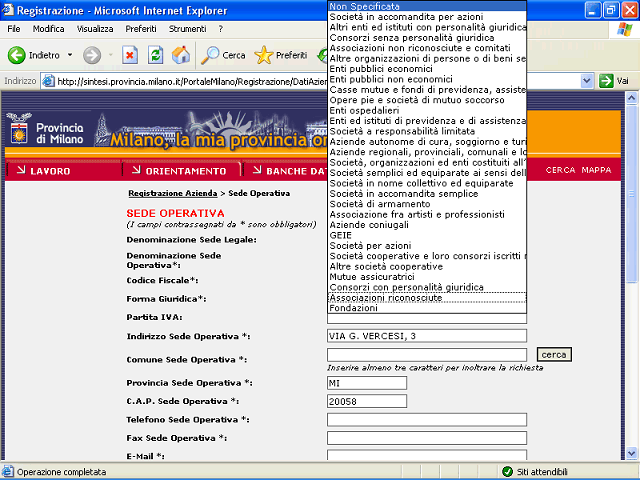Open the Preferiti menu
640x480 pixels.
(x=141, y=29)
